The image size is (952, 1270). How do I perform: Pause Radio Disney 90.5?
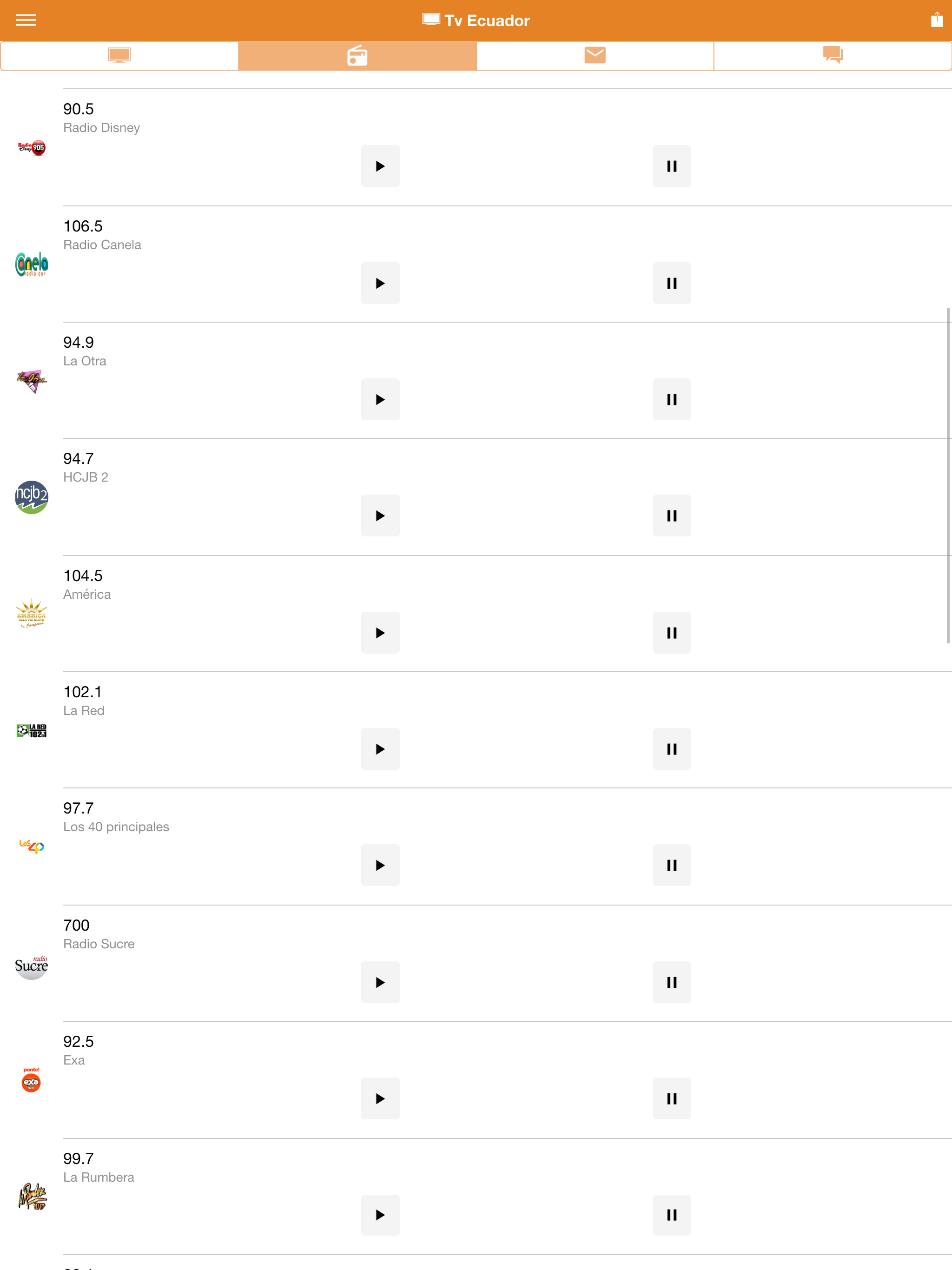coord(672,166)
